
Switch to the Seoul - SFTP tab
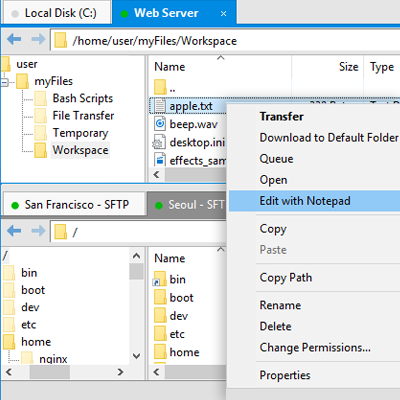[x=187, y=205]
